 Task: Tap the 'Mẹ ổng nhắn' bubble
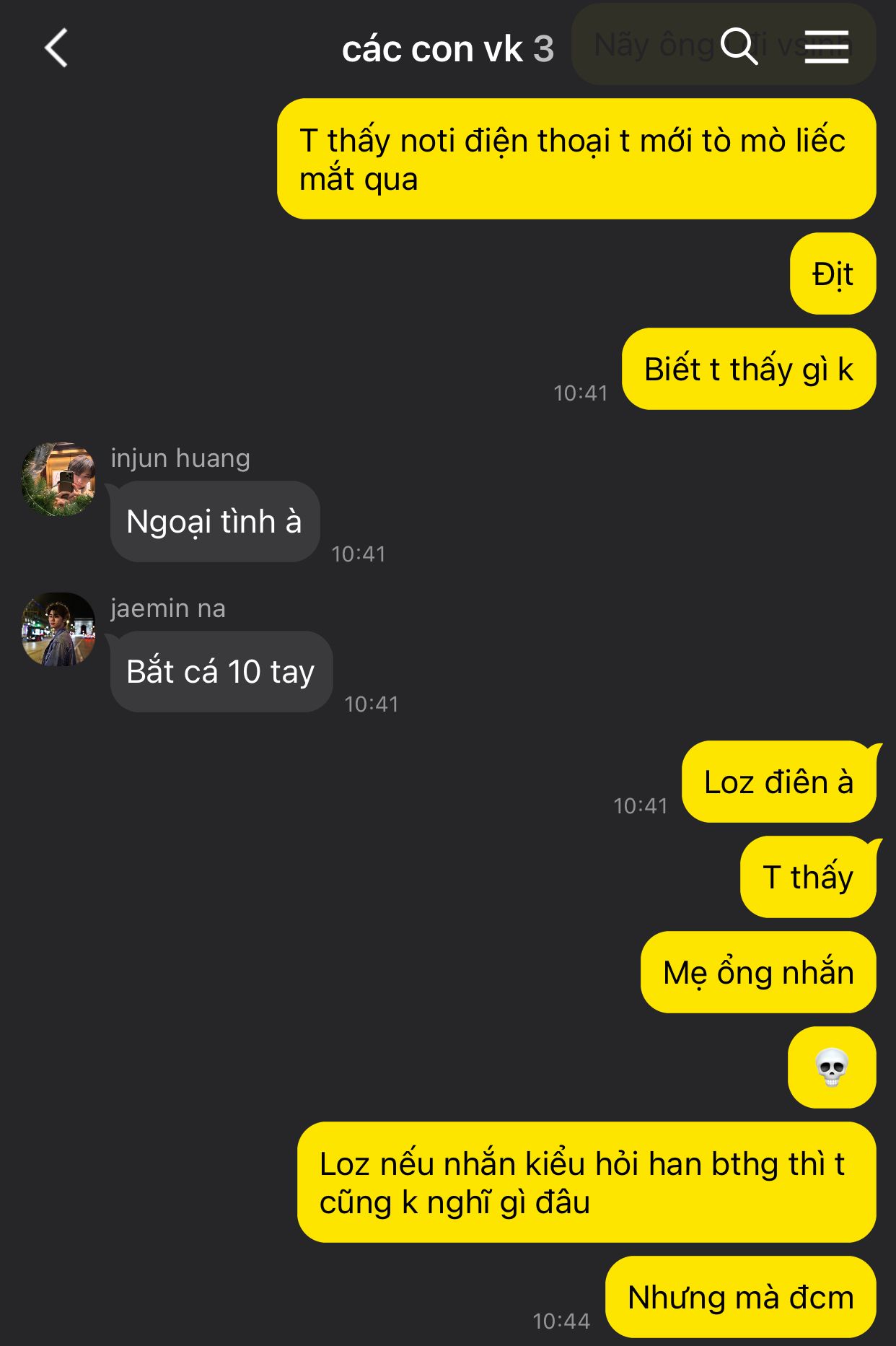coord(758,972)
